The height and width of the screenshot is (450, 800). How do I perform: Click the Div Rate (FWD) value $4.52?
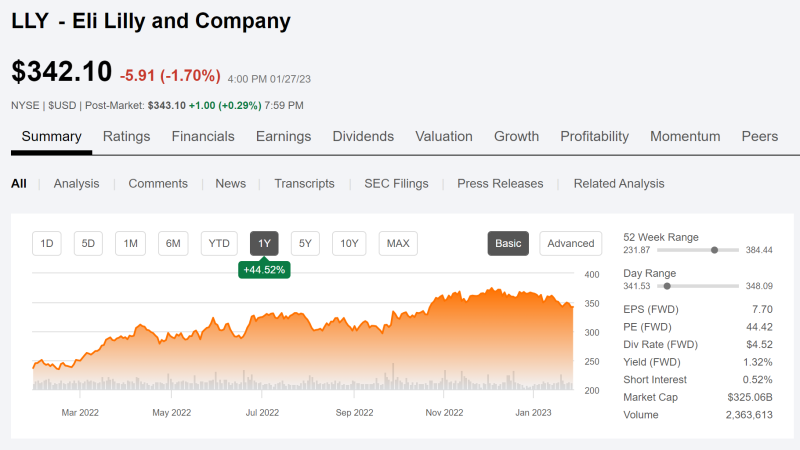(760, 344)
